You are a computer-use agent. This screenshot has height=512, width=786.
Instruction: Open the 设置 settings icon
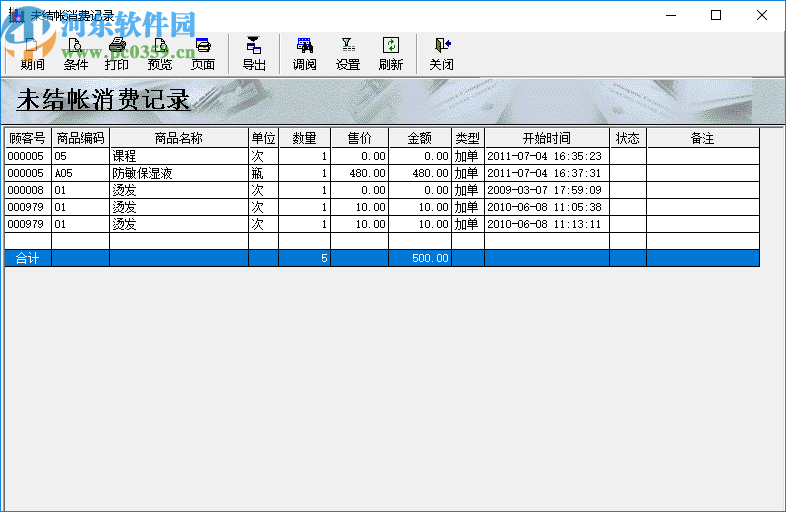click(348, 54)
